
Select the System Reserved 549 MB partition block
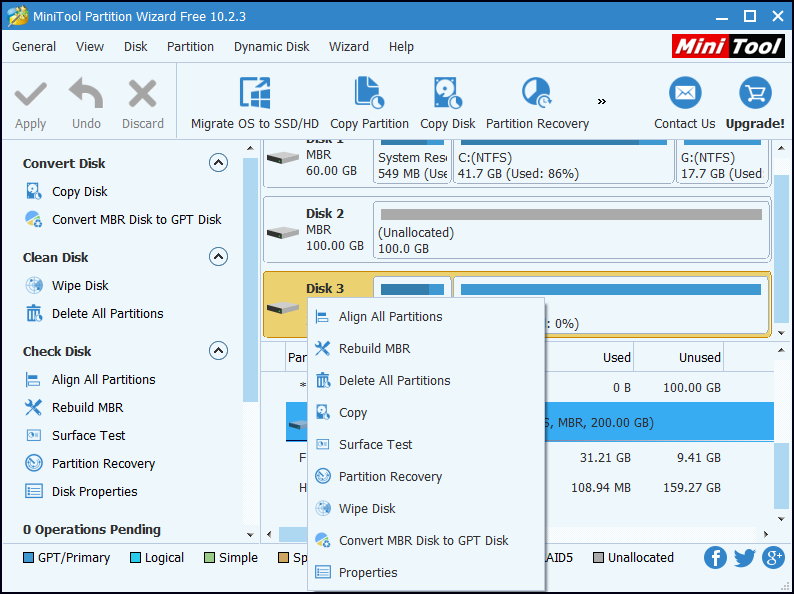412,162
